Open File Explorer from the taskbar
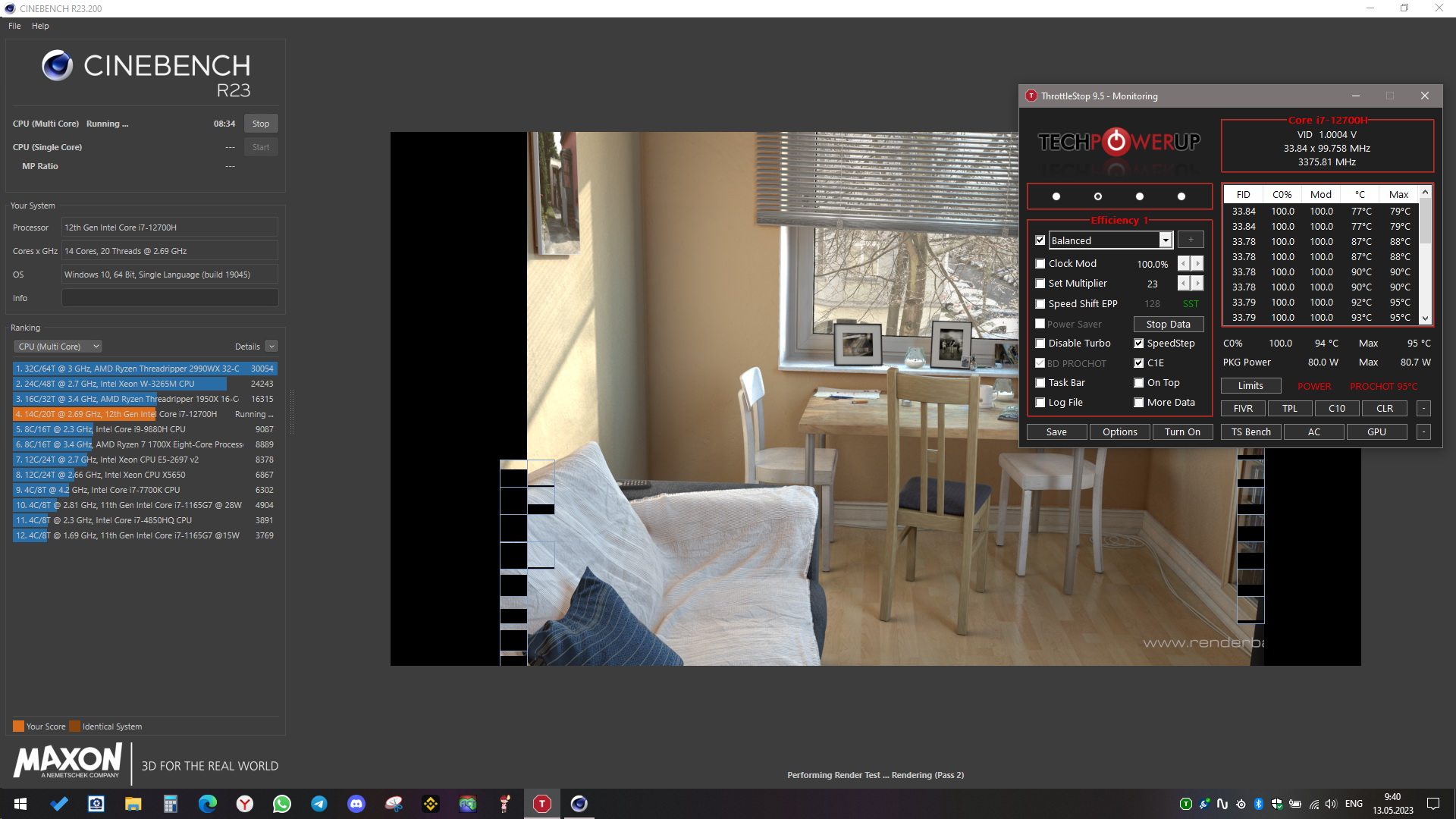 pyautogui.click(x=133, y=804)
